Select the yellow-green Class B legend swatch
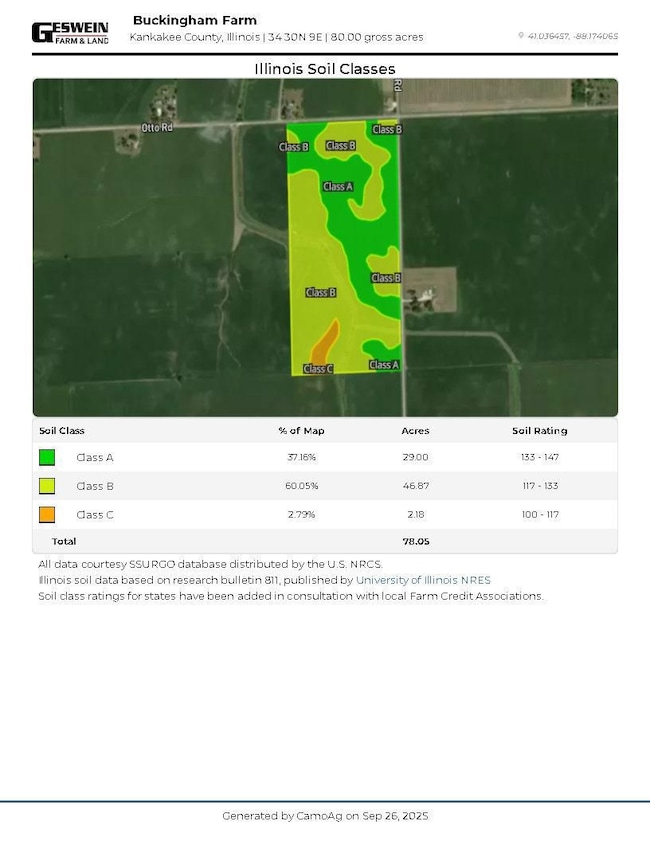Image resolution: width=650 pixels, height=841 pixels. [x=47, y=486]
